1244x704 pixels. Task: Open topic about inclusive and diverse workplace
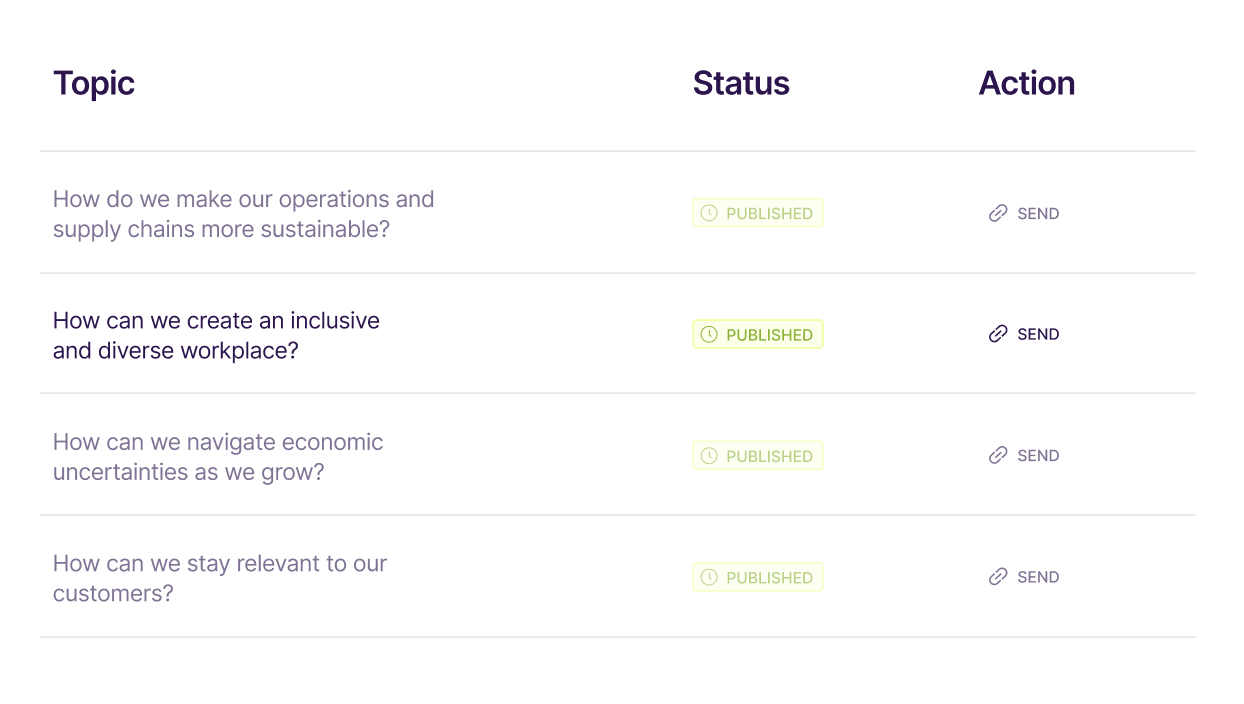click(216, 335)
